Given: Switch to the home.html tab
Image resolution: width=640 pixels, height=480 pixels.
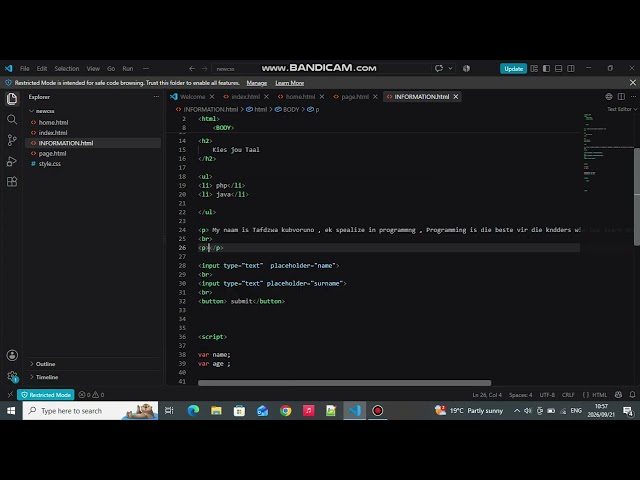Looking at the screenshot, I should point(301,97).
